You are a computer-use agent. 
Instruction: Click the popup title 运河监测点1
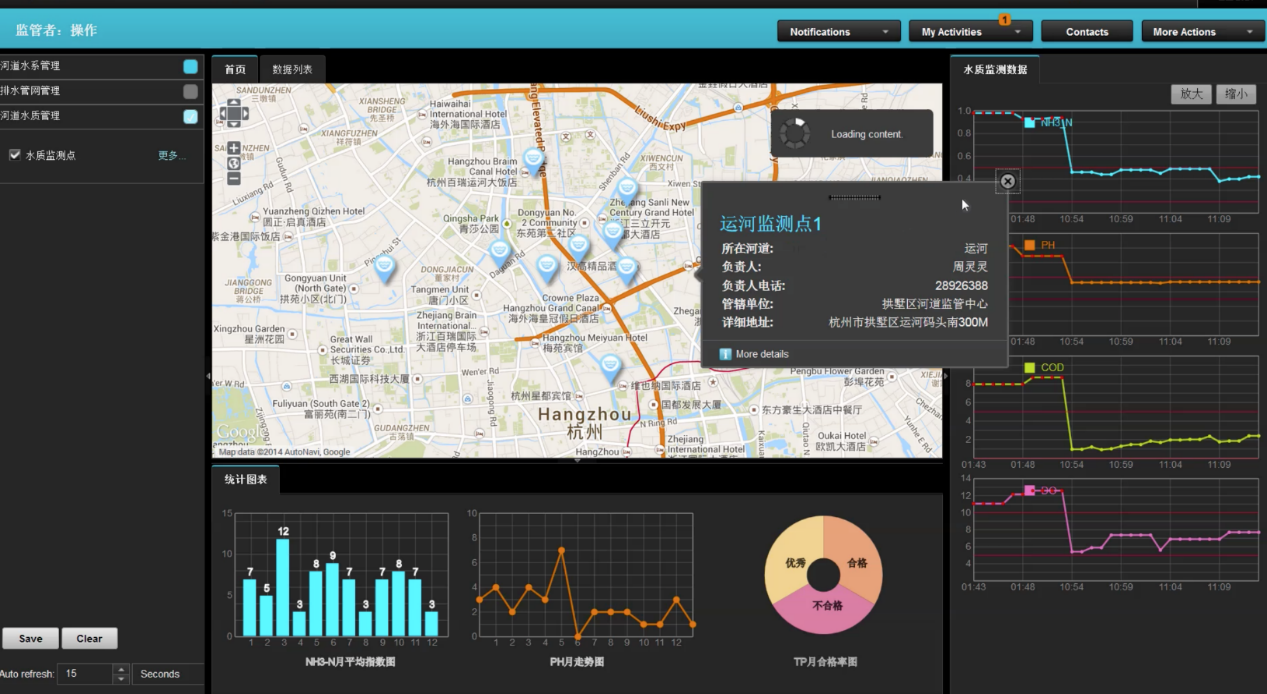click(x=771, y=224)
